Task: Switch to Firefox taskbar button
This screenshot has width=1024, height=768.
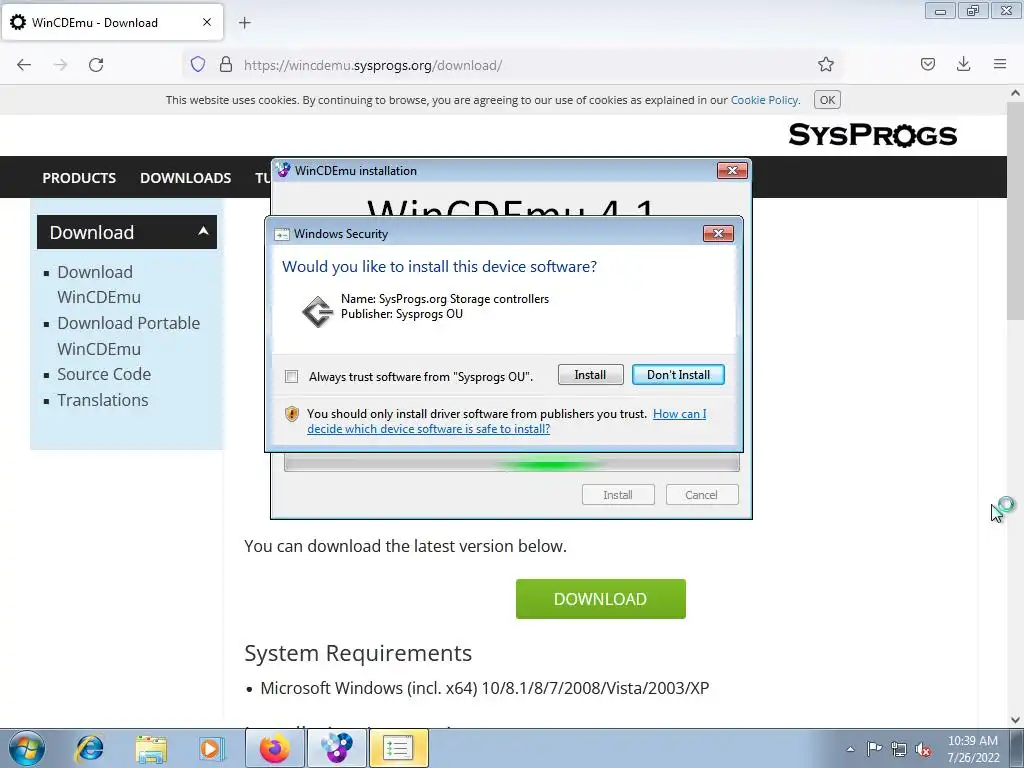Action: point(274,748)
